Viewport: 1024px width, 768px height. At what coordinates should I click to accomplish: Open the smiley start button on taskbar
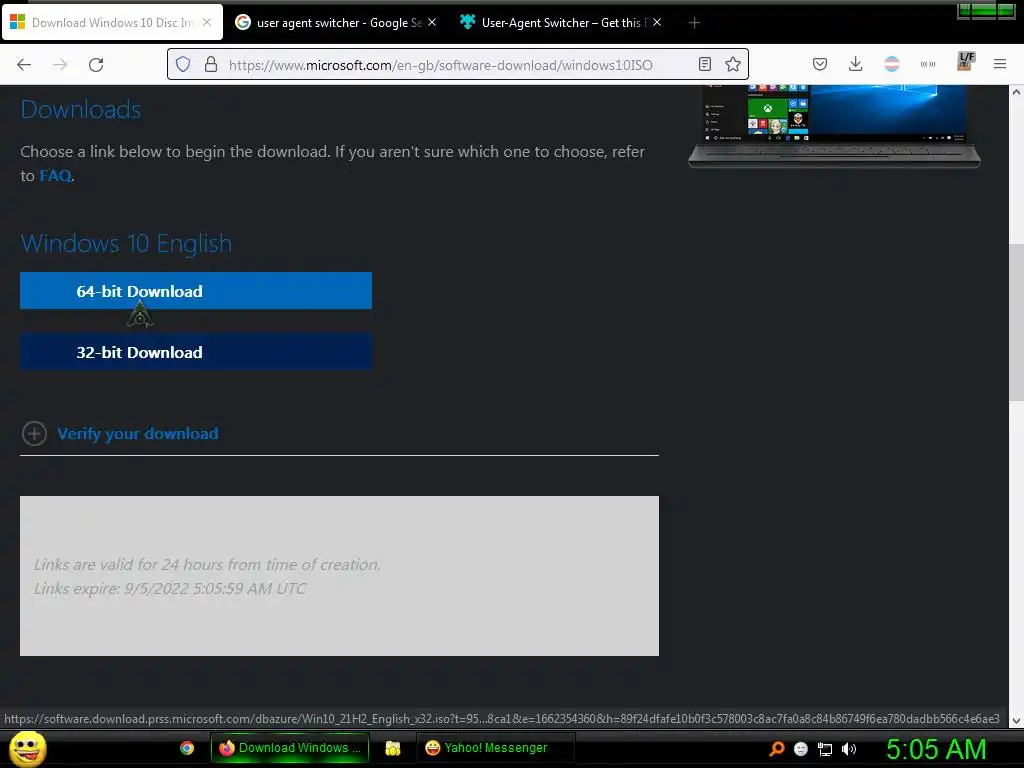28,748
